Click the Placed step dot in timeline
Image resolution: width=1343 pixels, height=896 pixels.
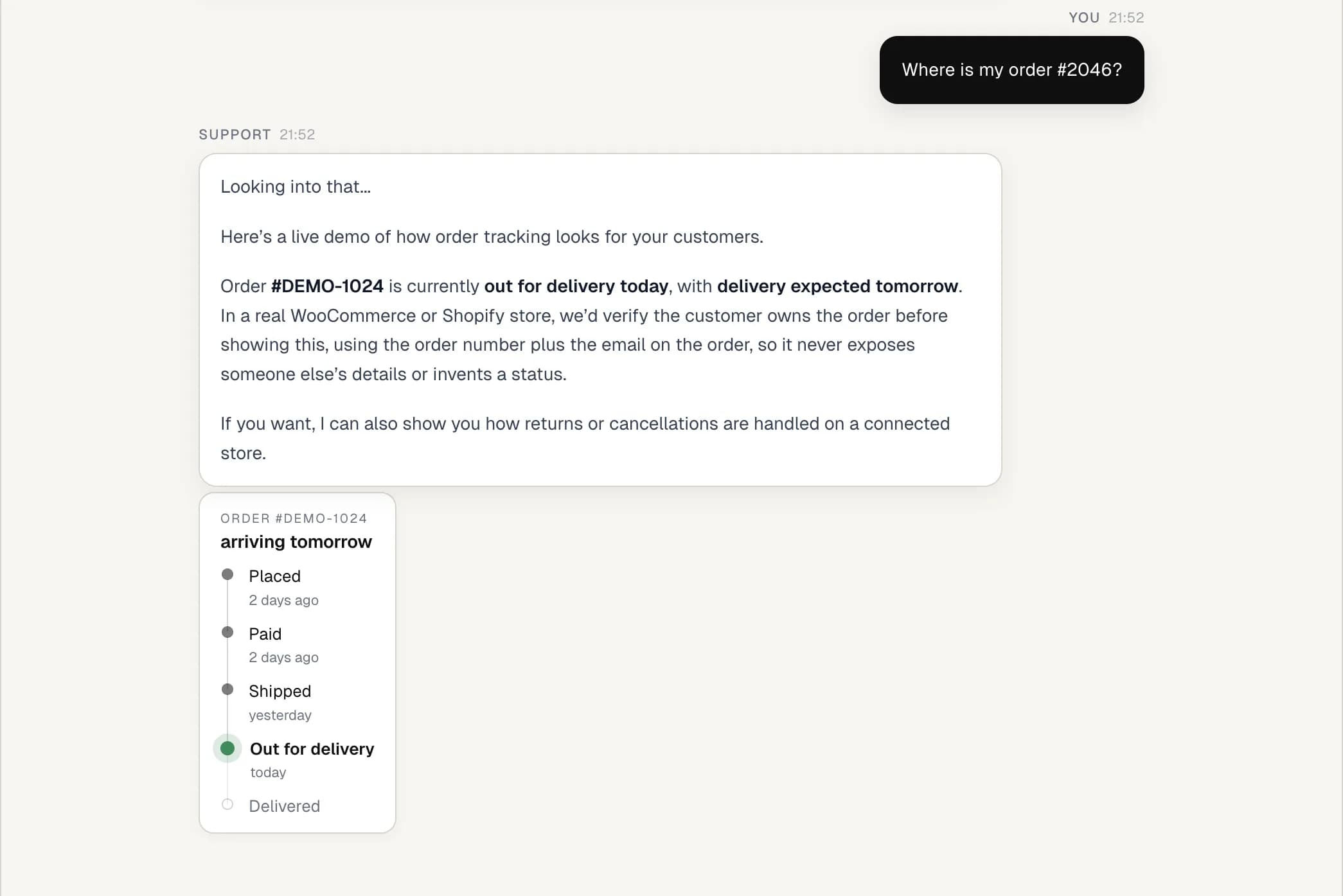click(227, 574)
